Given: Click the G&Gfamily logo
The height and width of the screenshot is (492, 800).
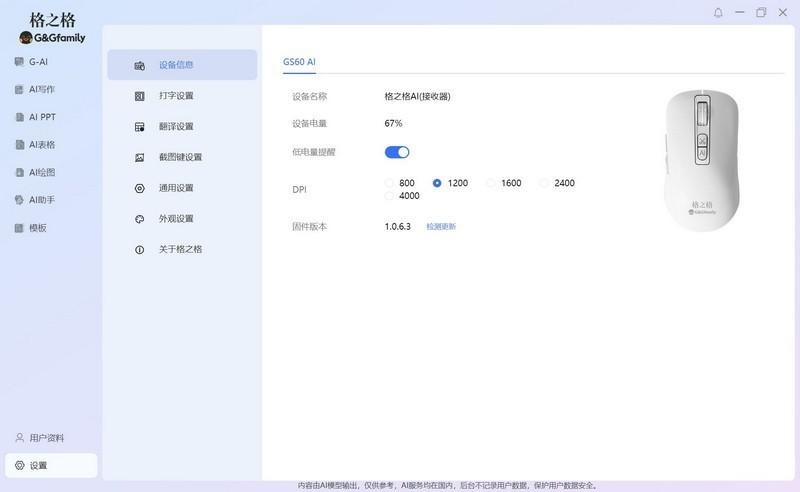Looking at the screenshot, I should 53,37.
